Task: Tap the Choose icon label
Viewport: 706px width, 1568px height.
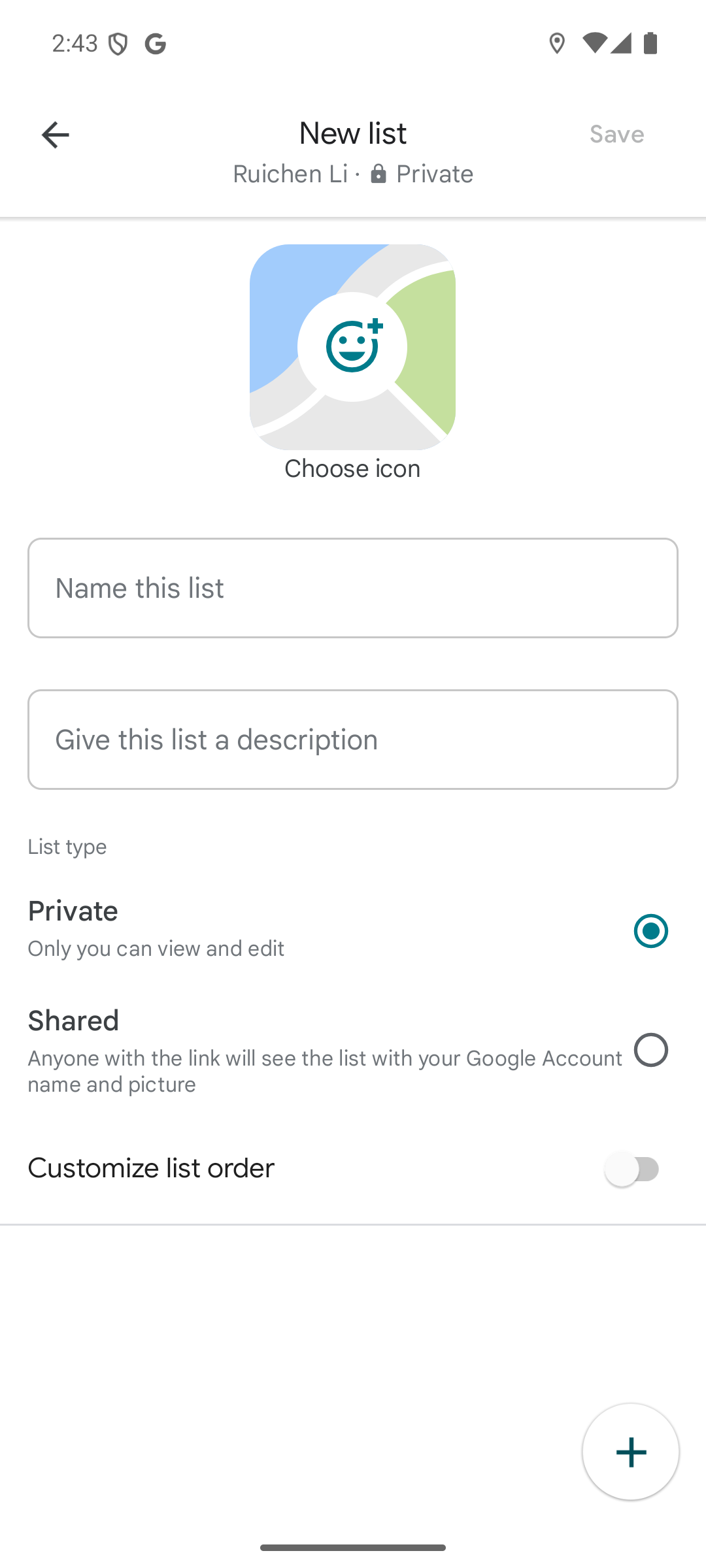Action: click(x=352, y=468)
